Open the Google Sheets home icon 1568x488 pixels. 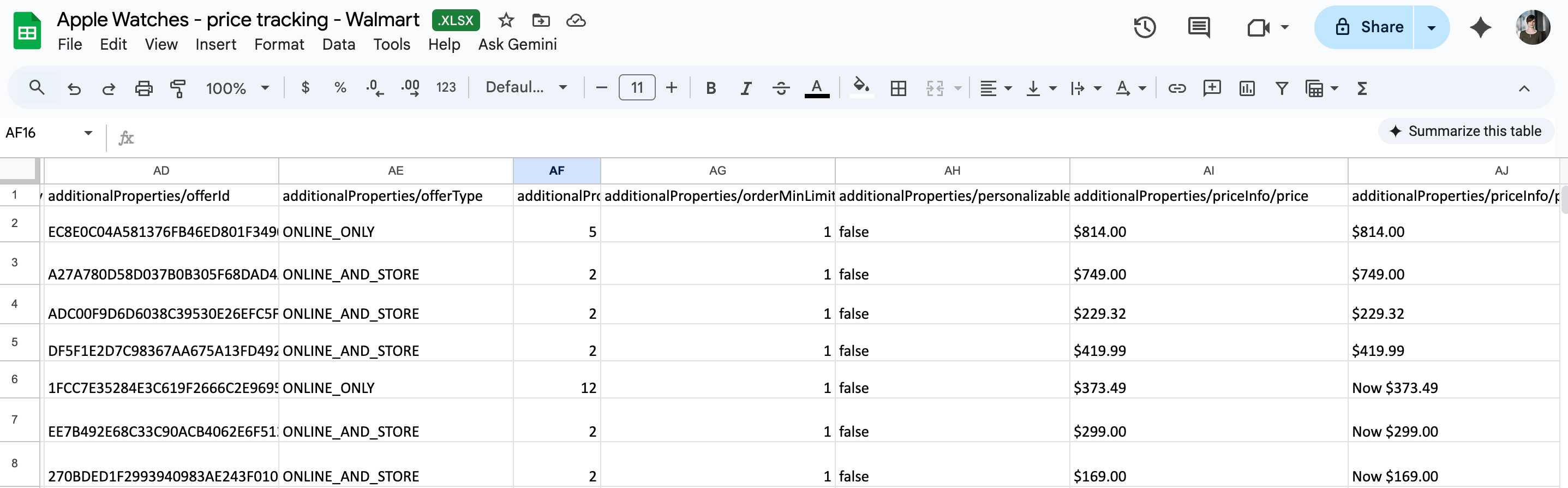27,31
